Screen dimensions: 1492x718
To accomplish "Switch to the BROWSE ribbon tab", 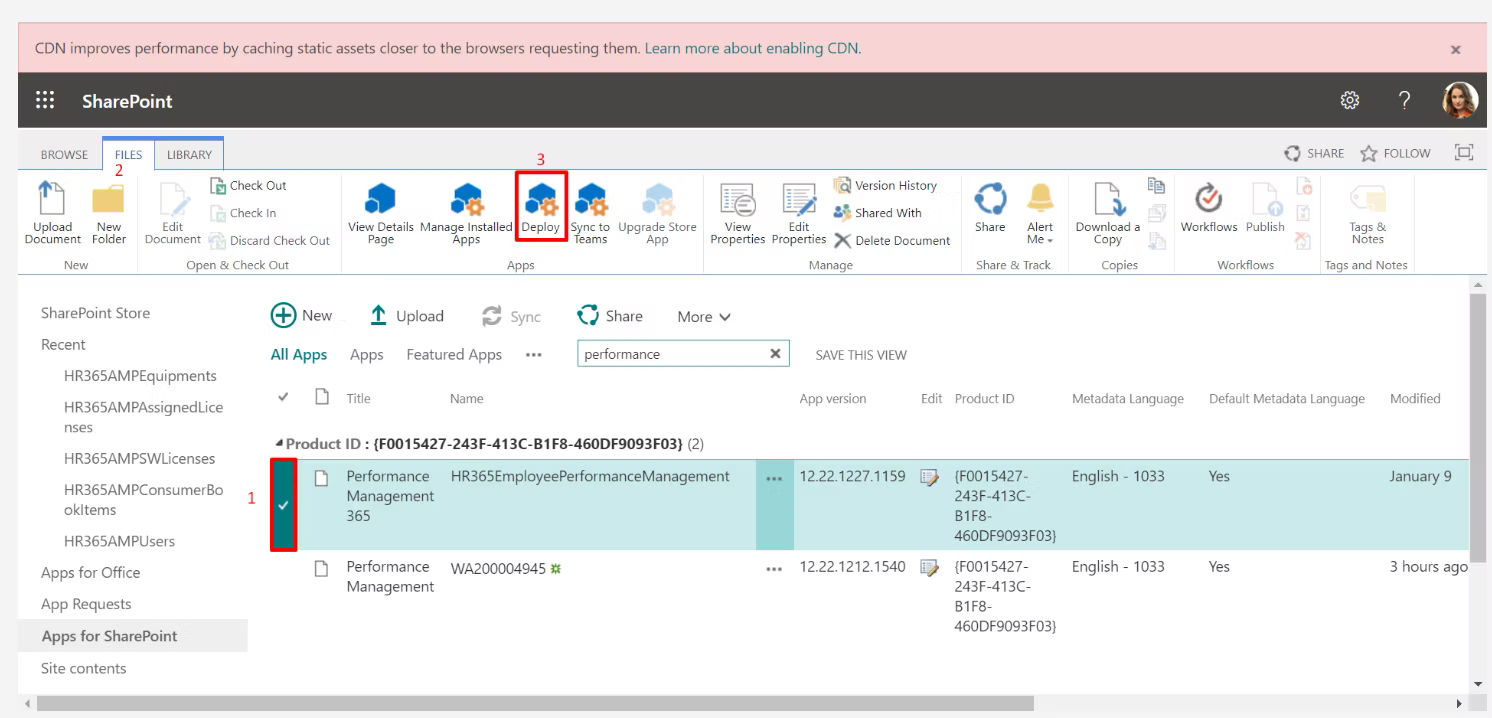I will (64, 155).
